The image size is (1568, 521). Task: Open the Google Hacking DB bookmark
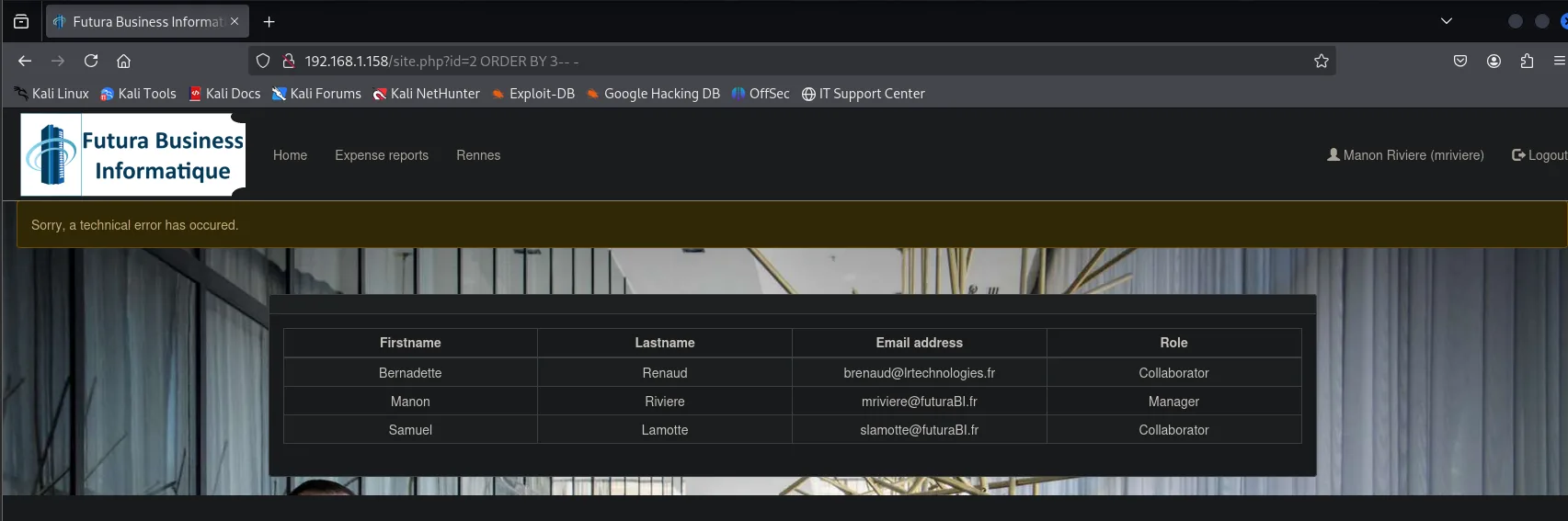(653, 94)
